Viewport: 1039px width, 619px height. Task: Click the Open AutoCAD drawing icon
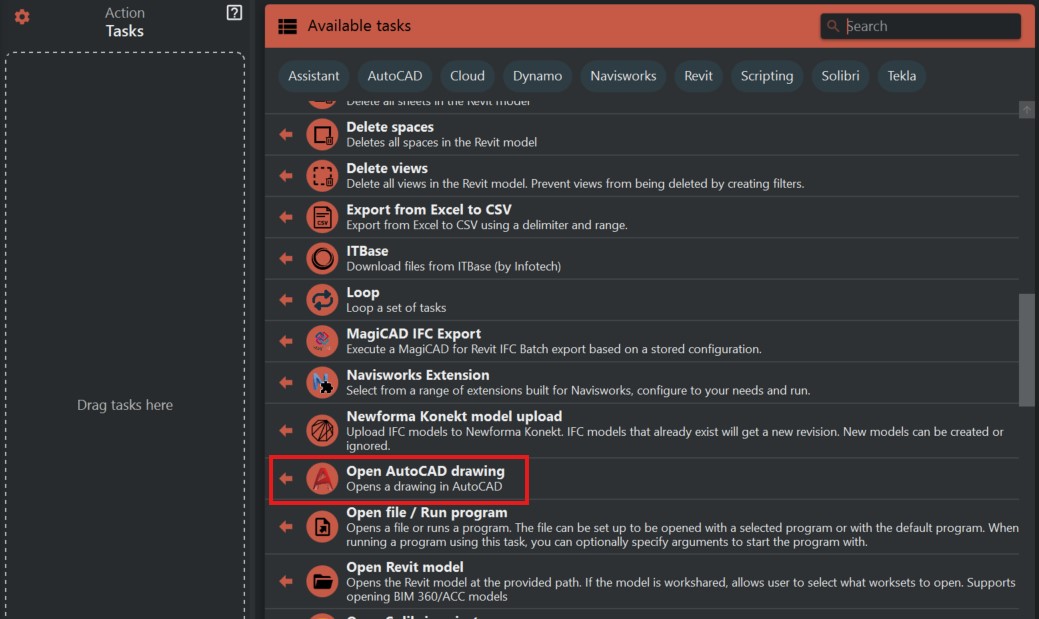tap(322, 479)
